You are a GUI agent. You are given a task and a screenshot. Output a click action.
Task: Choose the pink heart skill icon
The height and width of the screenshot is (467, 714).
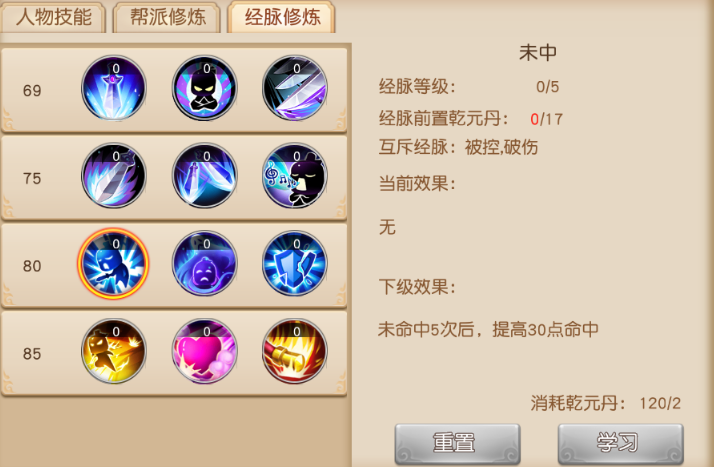[204, 351]
